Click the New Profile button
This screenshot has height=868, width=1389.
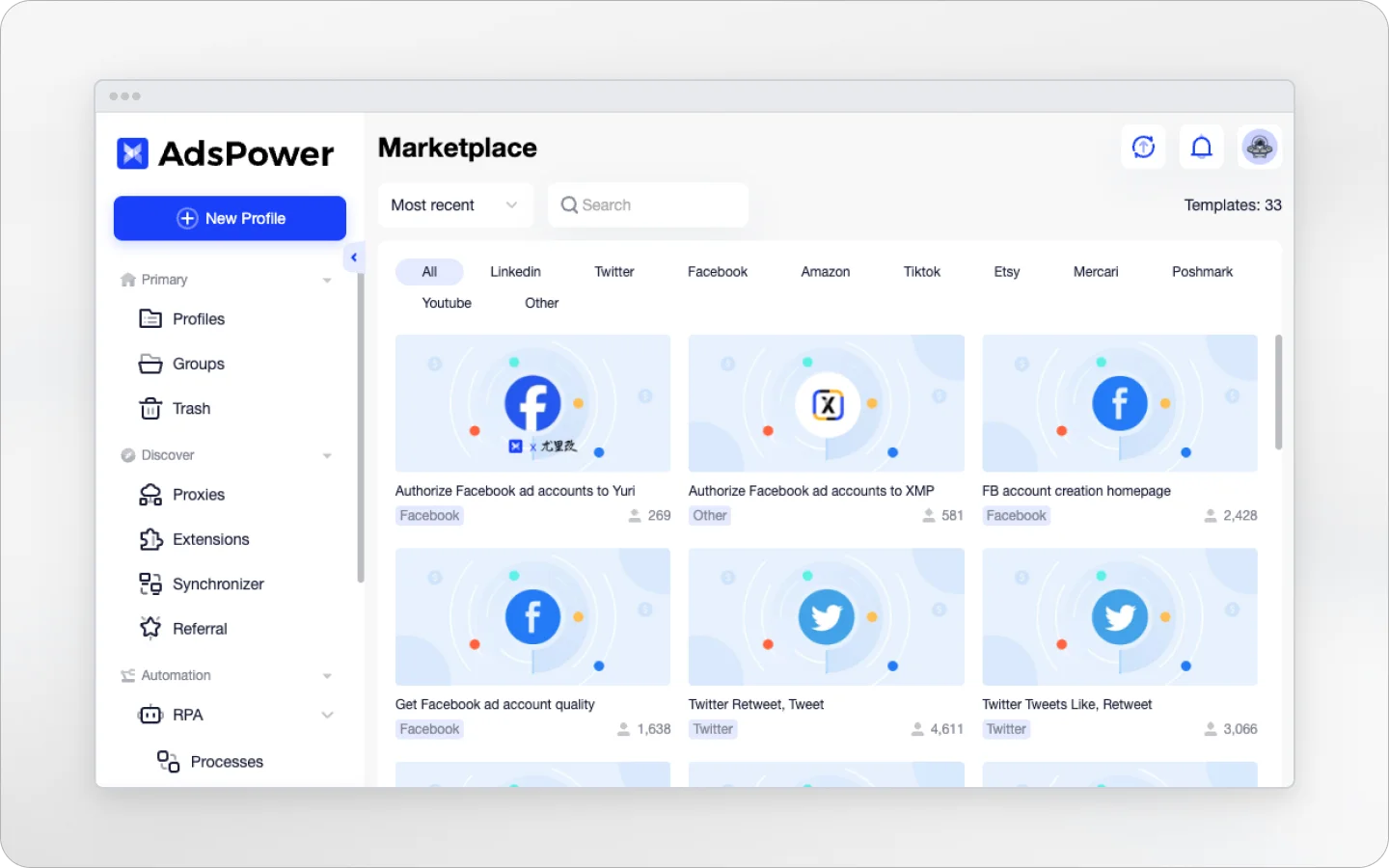click(x=230, y=218)
